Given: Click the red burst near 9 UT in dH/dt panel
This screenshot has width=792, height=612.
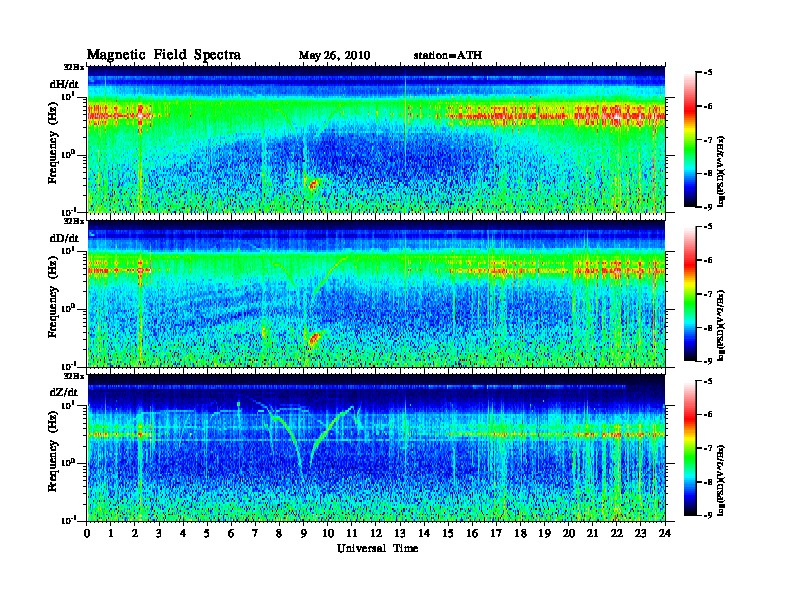Looking at the screenshot, I should point(313,184).
